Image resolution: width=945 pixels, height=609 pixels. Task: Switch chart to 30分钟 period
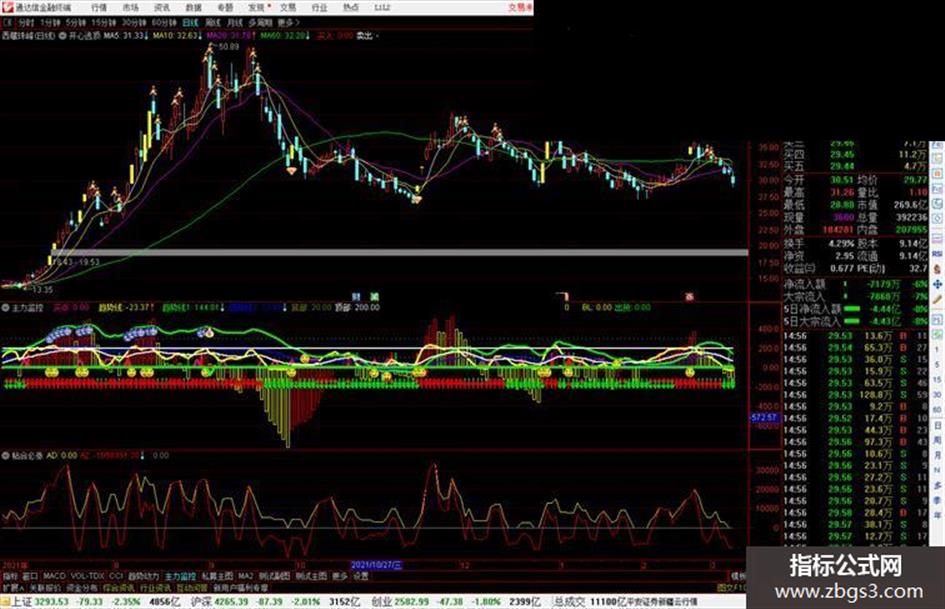pyautogui.click(x=134, y=23)
